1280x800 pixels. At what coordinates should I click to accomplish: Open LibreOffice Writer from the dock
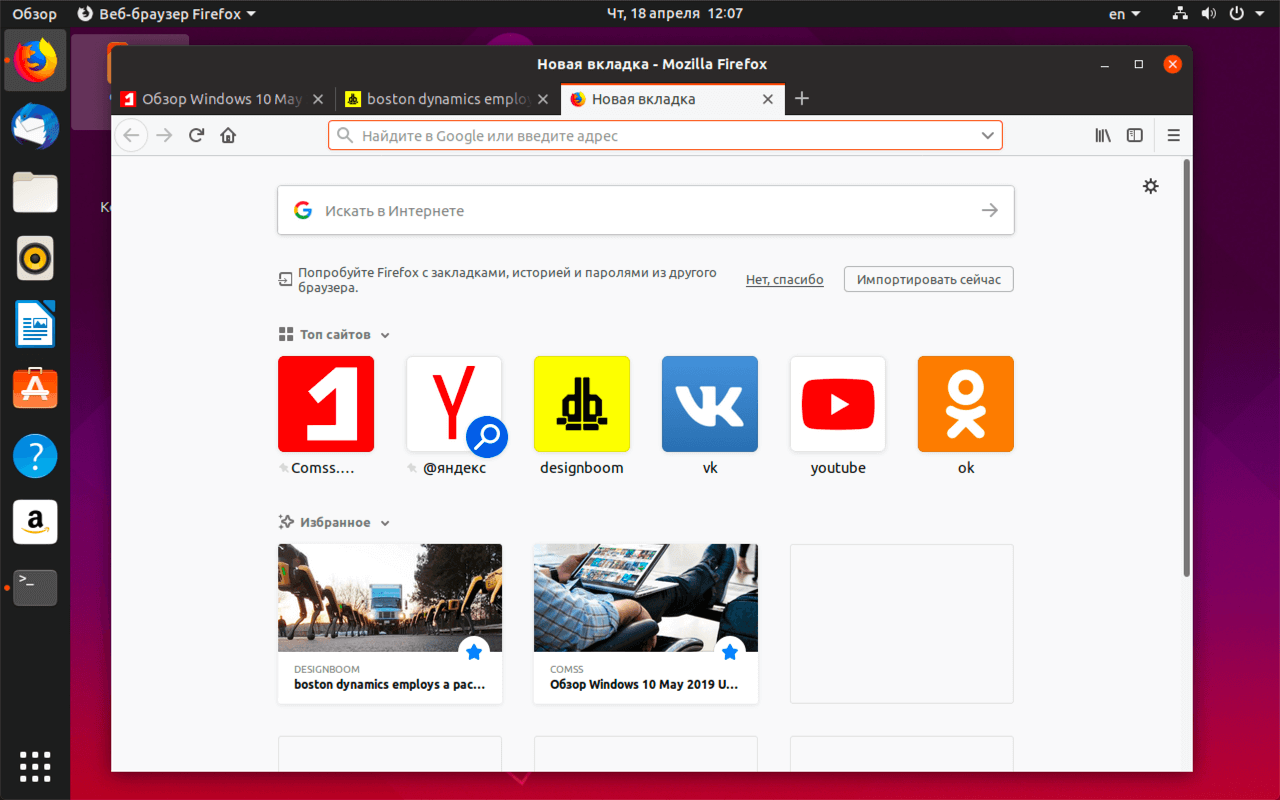(35, 324)
